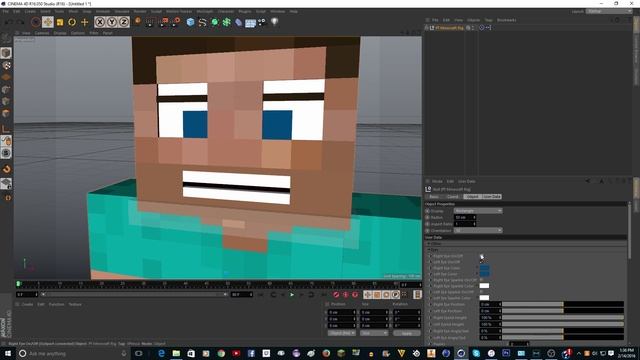
Task: Toggle the Right Eye Sparkle On/Off checkbox
Action: [x=482, y=280]
